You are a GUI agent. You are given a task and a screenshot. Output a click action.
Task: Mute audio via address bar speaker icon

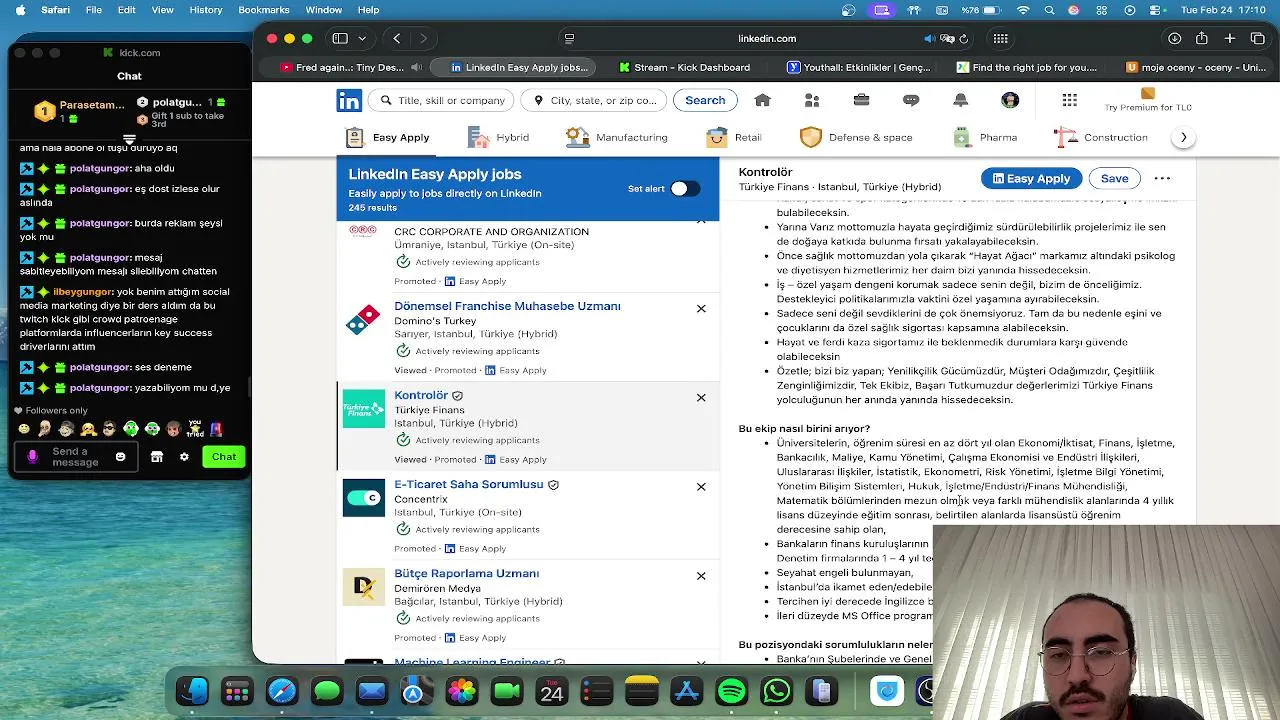tap(929, 38)
